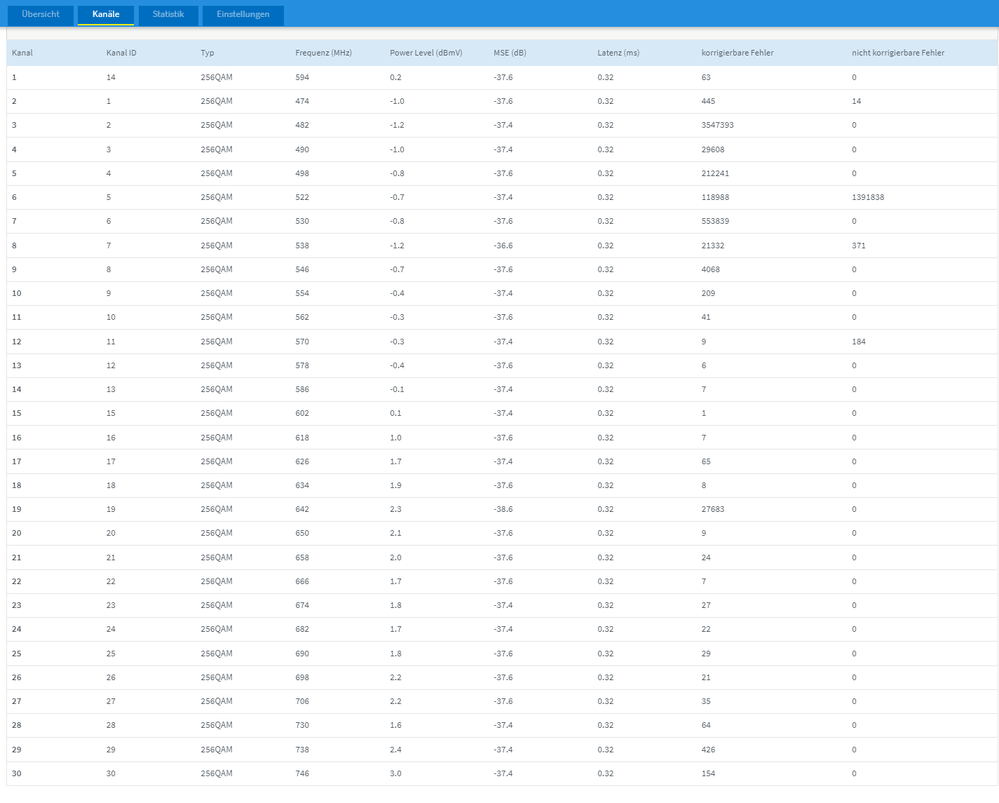Screen dimensions: 999x803
Task: Click frequency value 730
Action: click(x=302, y=725)
